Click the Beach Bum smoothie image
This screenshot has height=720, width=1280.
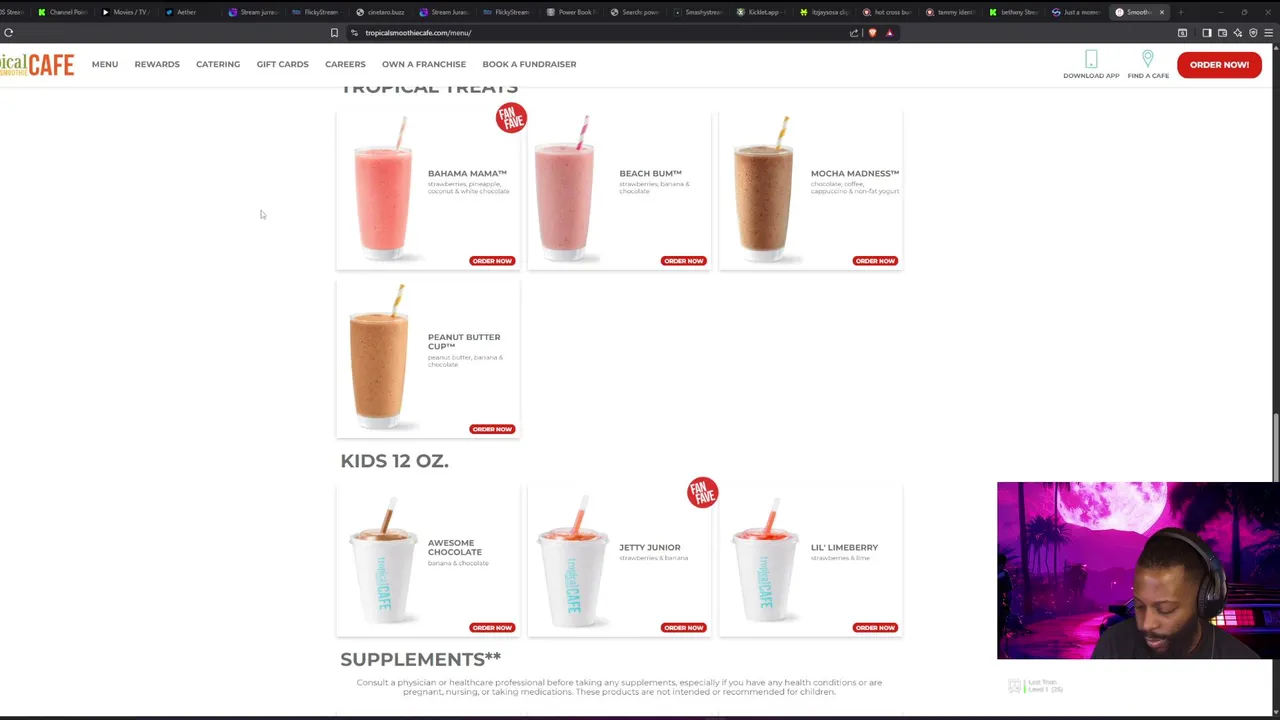[x=565, y=188]
